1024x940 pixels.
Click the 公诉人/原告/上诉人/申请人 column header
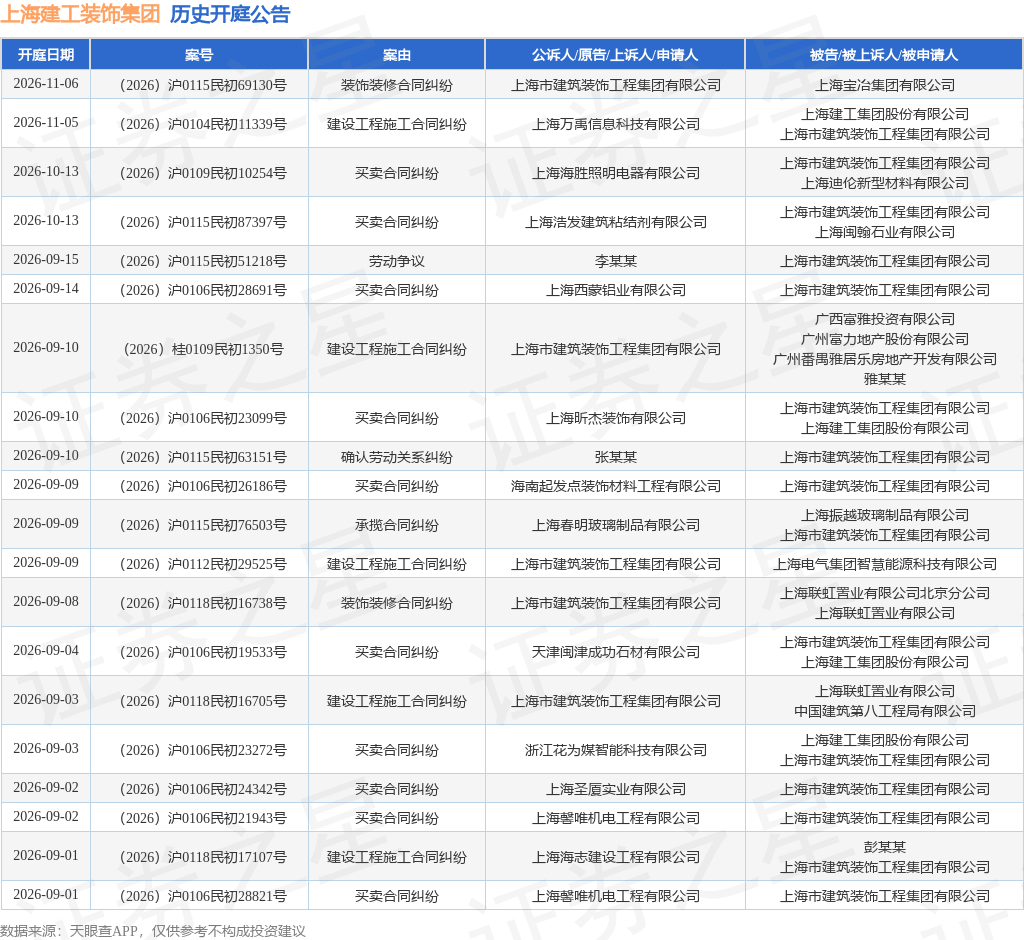click(615, 55)
